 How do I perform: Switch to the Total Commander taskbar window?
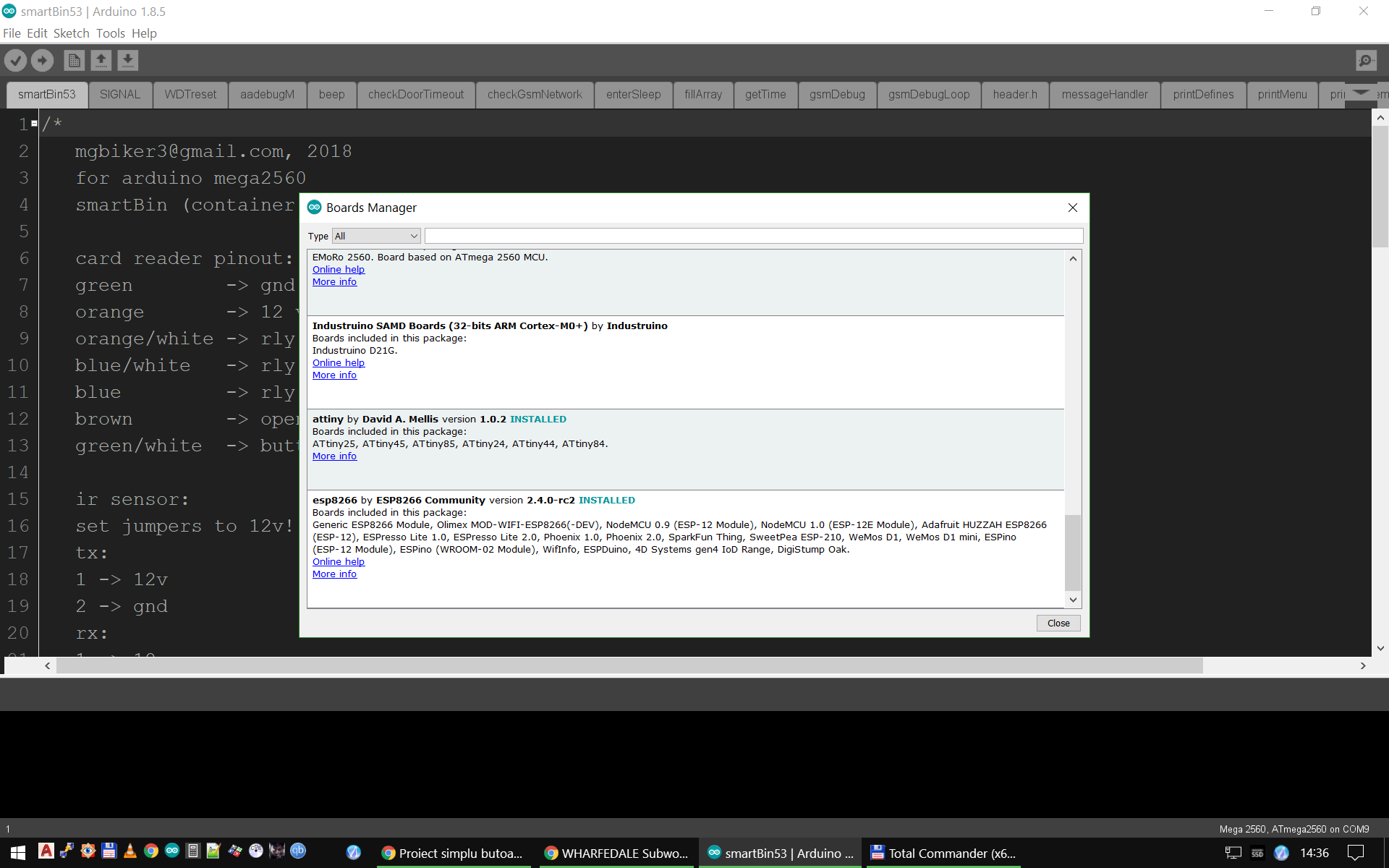point(943,854)
